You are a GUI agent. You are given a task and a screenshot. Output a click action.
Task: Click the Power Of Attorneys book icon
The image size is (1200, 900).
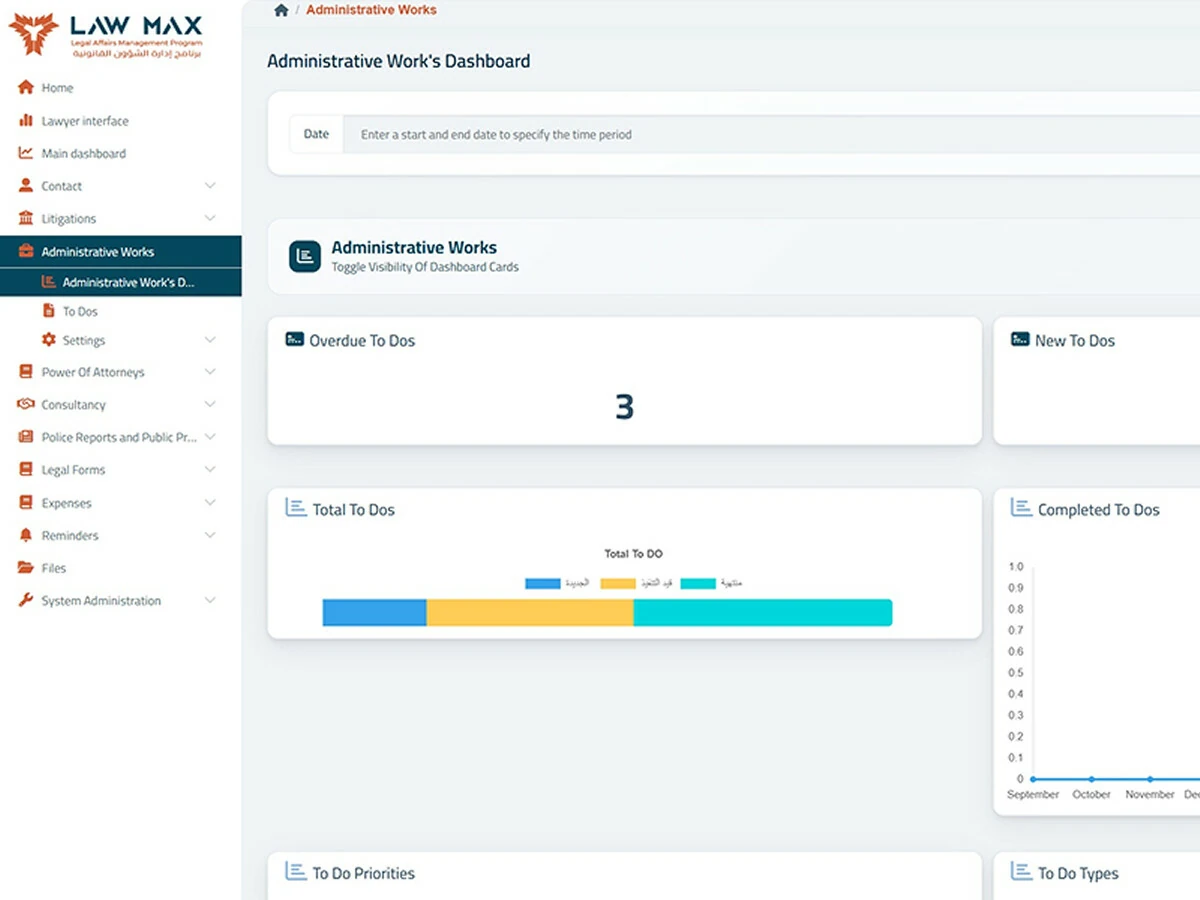pos(26,372)
